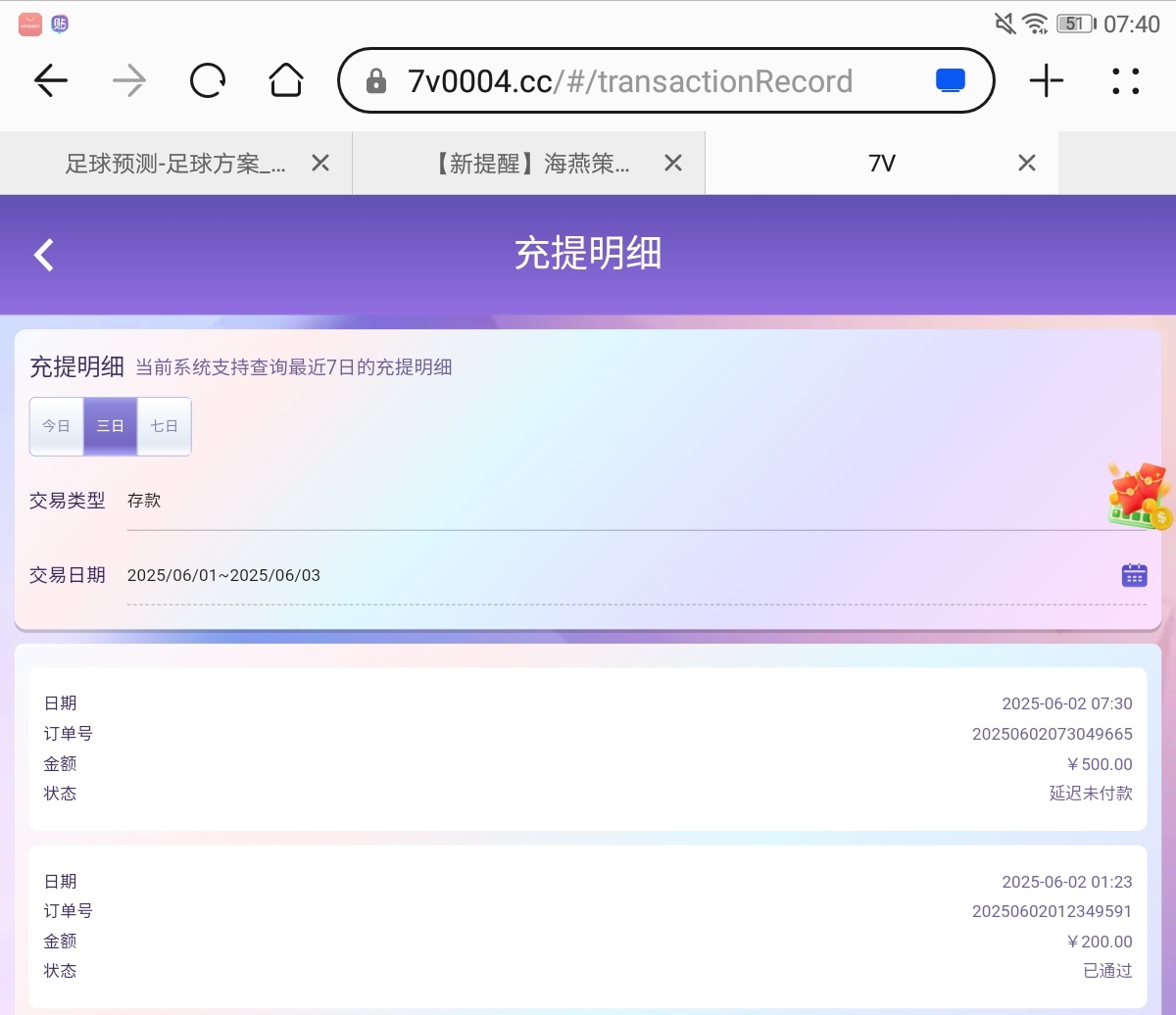Select the 三日 date range
Viewport: 1176px width, 1015px height.
point(110,426)
